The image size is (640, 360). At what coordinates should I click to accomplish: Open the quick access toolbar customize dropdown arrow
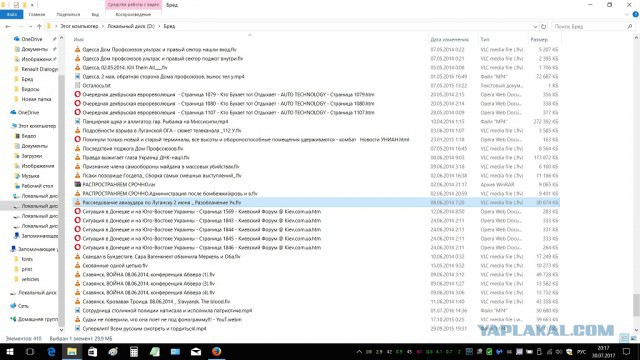tap(32, 5)
